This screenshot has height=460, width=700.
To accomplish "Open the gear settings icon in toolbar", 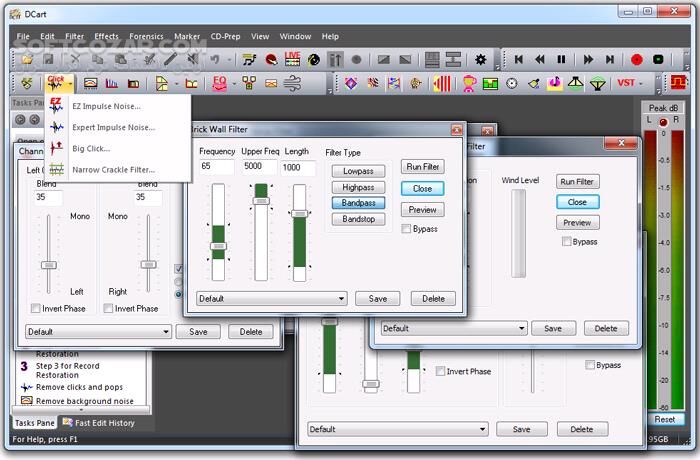I will [x=481, y=60].
